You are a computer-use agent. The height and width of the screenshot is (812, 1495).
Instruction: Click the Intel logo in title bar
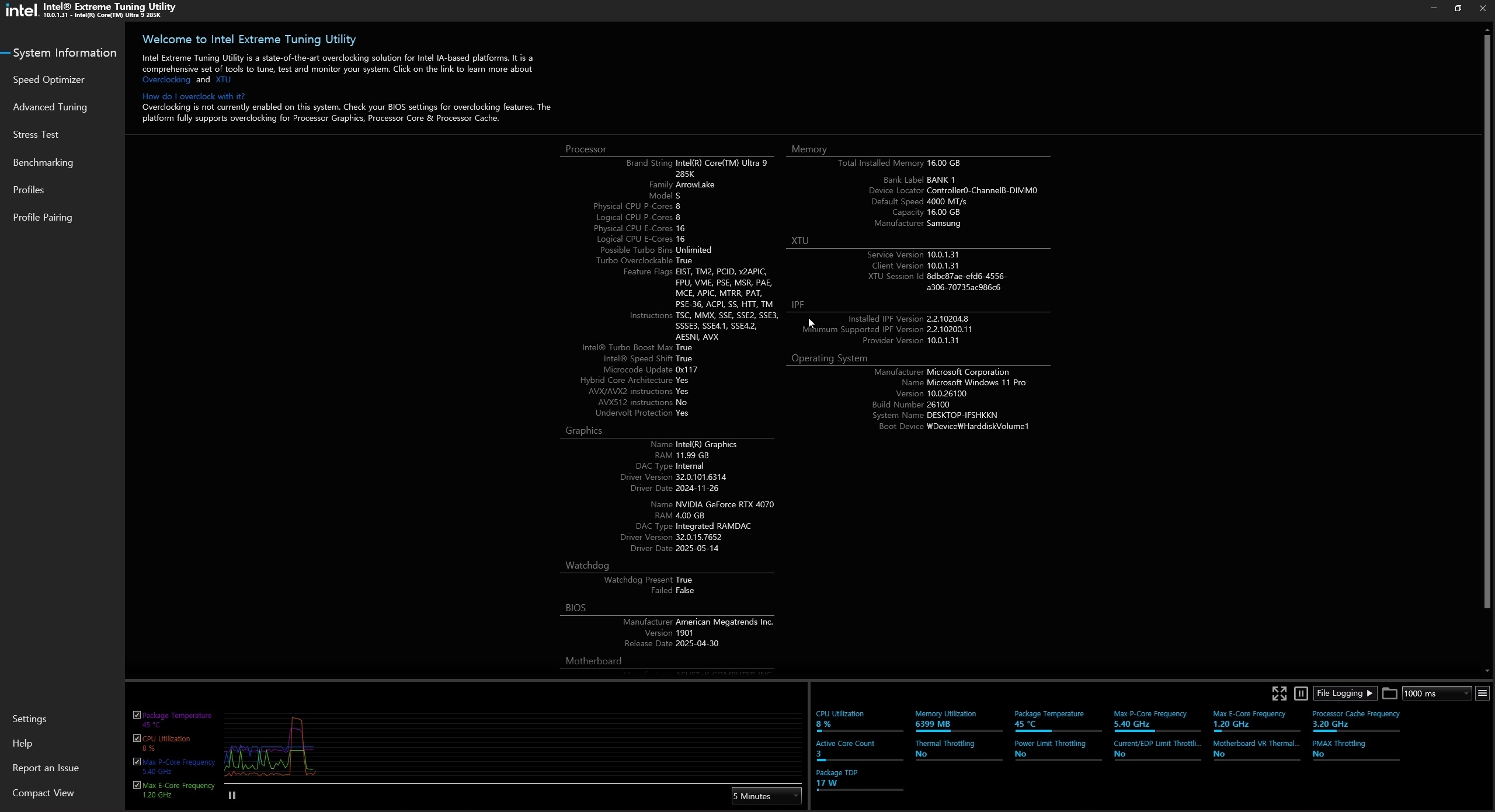(x=22, y=9)
